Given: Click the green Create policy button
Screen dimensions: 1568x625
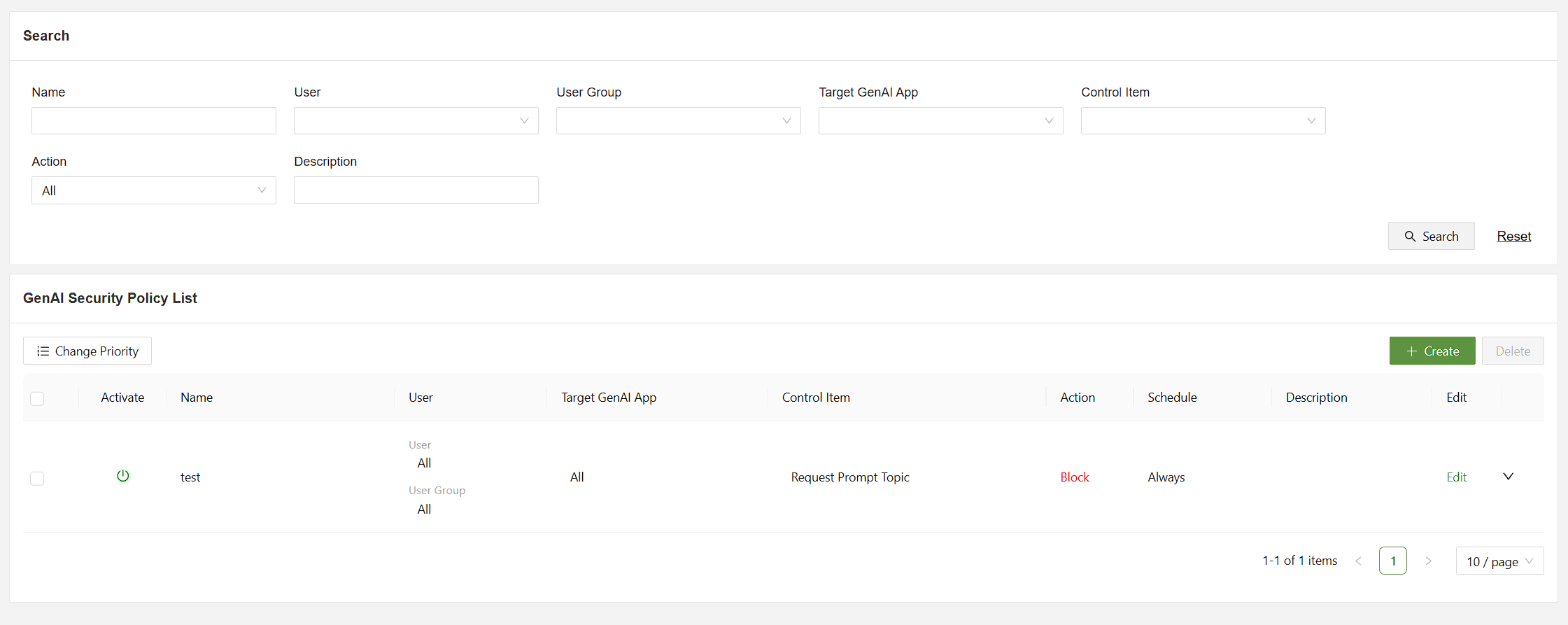Looking at the screenshot, I should pyautogui.click(x=1432, y=351).
